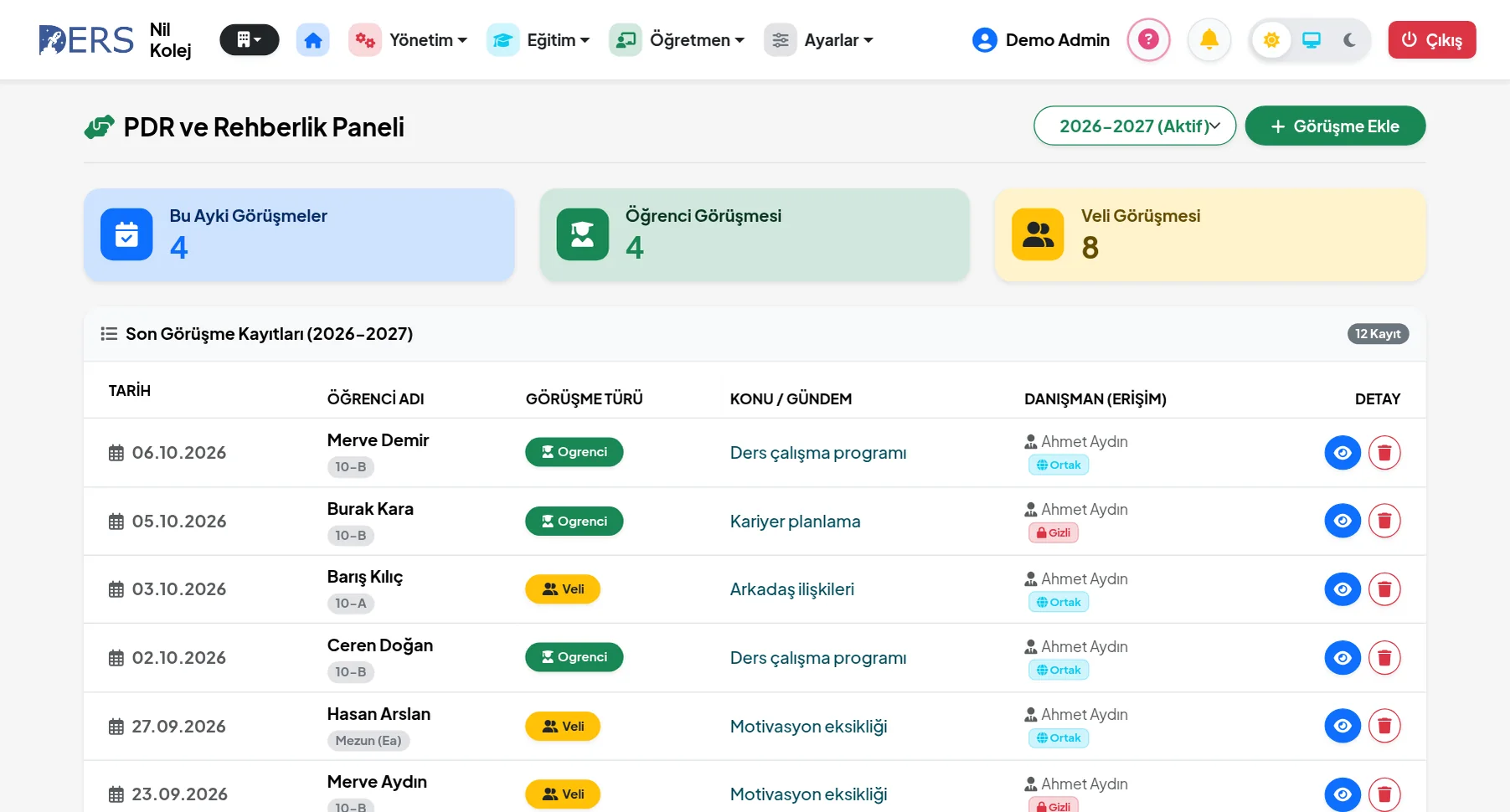Click the 10-A class tag of Barış Kılıç
The height and width of the screenshot is (812, 1510).
coord(351,604)
